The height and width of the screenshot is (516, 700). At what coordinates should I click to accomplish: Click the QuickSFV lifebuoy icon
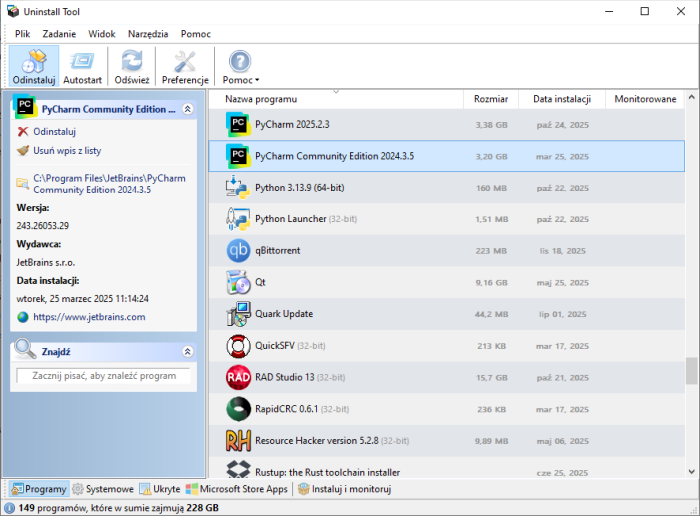coord(238,346)
